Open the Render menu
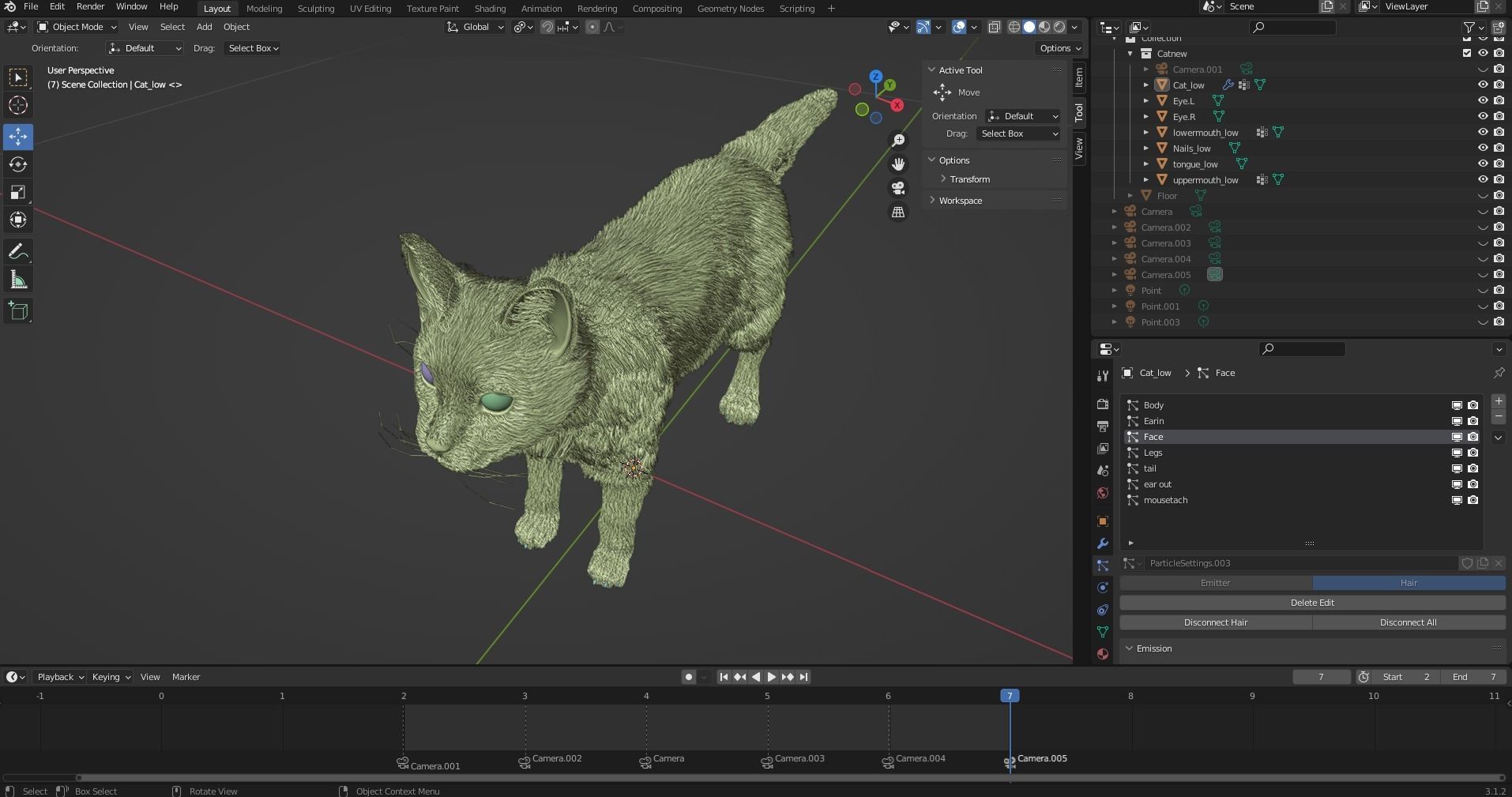Image resolution: width=1512 pixels, height=797 pixels. (90, 6)
